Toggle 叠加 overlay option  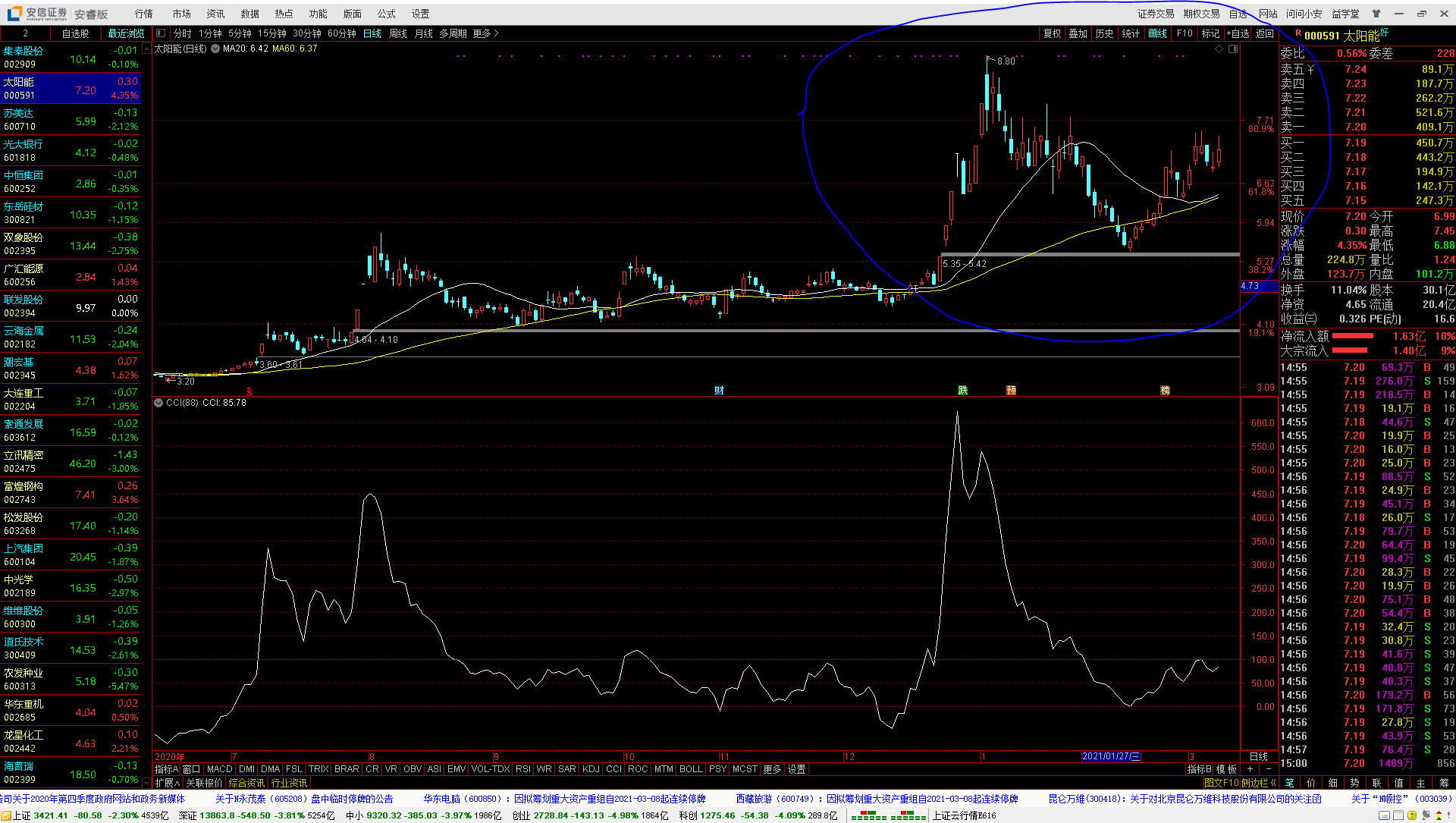click(1078, 33)
